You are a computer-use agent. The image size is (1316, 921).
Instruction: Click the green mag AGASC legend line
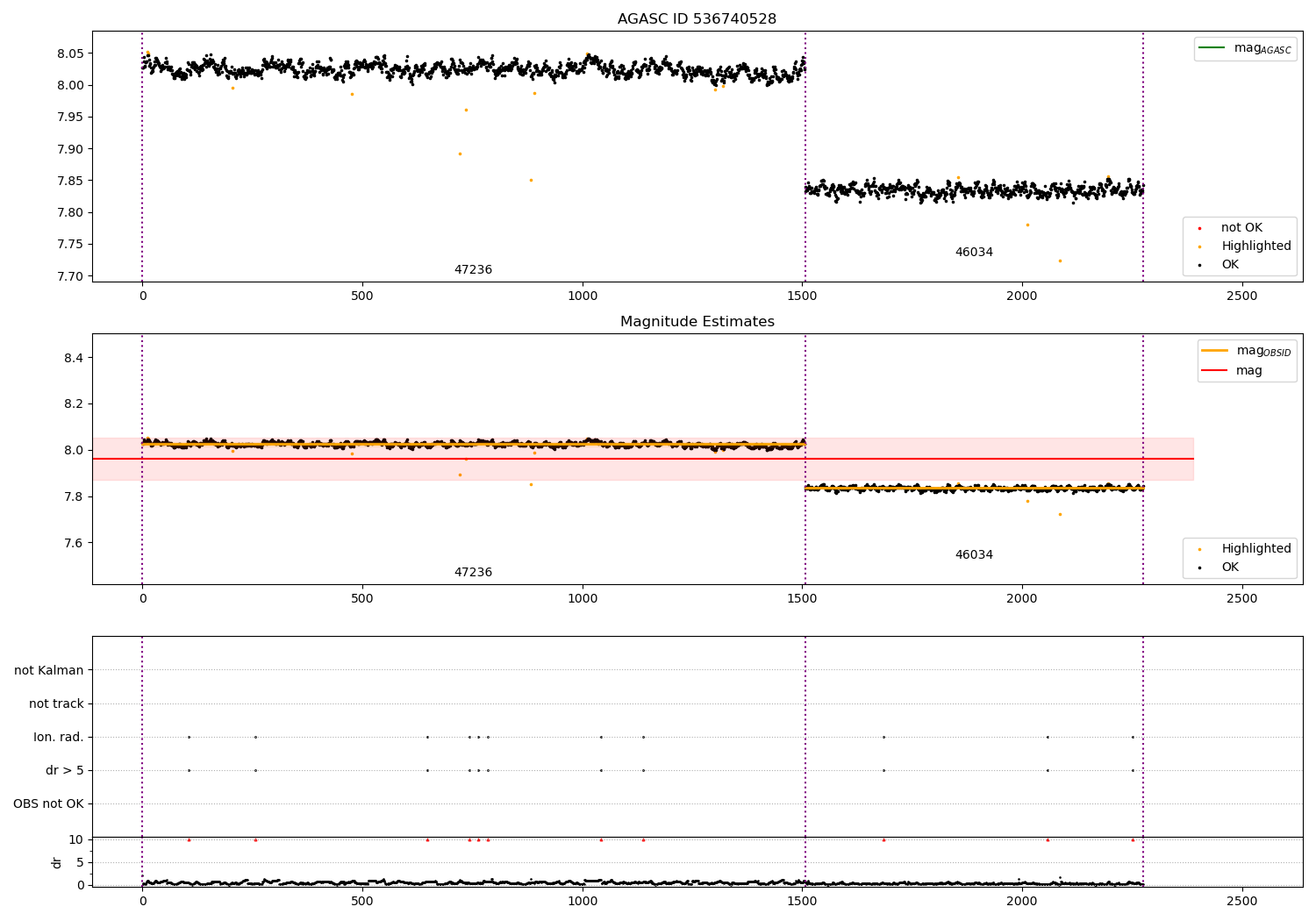click(1212, 48)
